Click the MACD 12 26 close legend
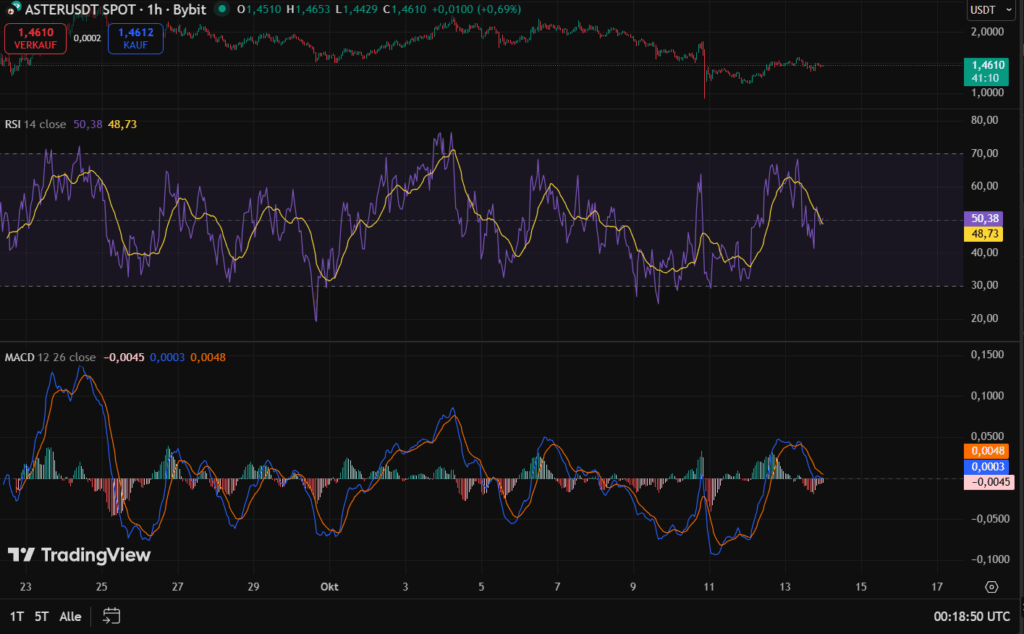The height and width of the screenshot is (634, 1024). pos(50,357)
